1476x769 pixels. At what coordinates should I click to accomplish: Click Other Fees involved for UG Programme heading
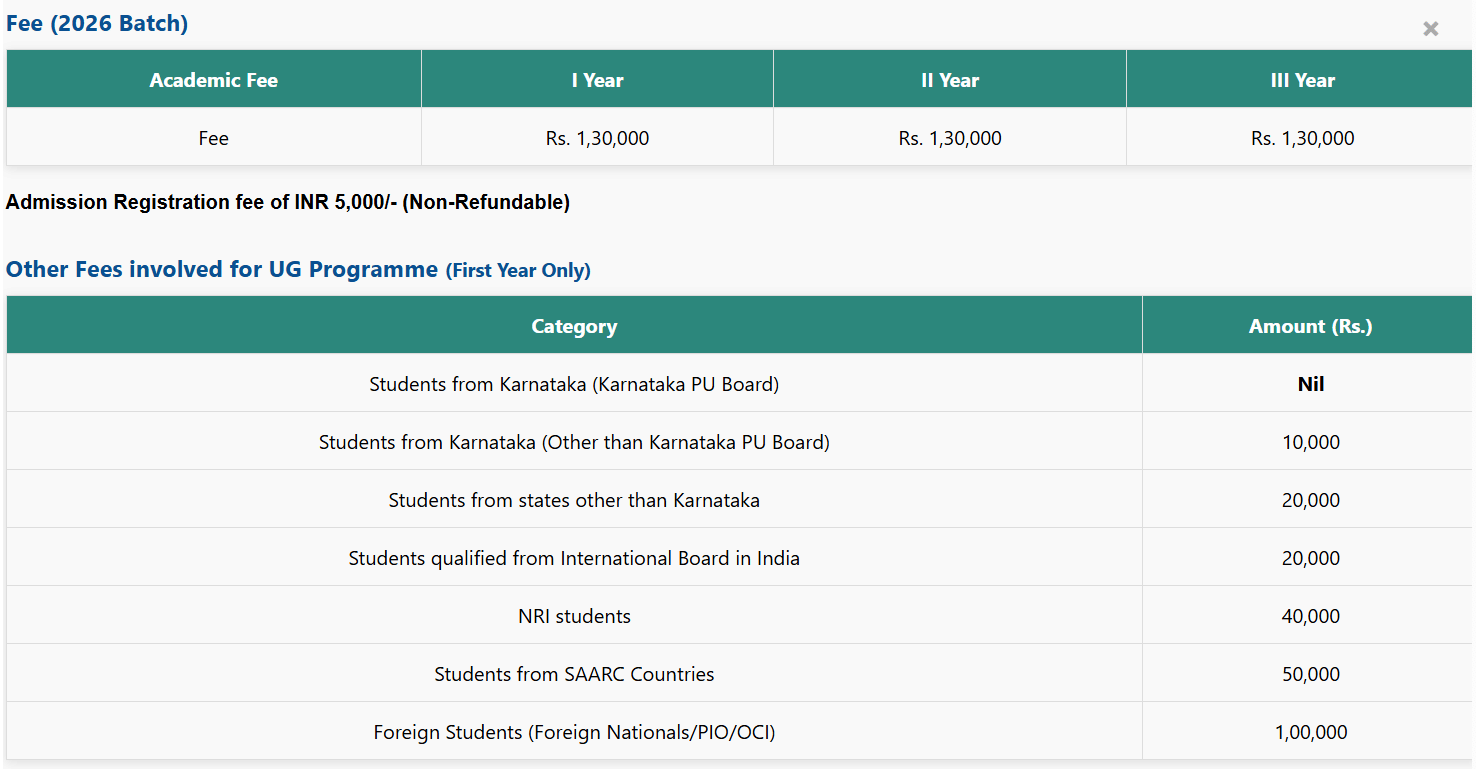[222, 269]
